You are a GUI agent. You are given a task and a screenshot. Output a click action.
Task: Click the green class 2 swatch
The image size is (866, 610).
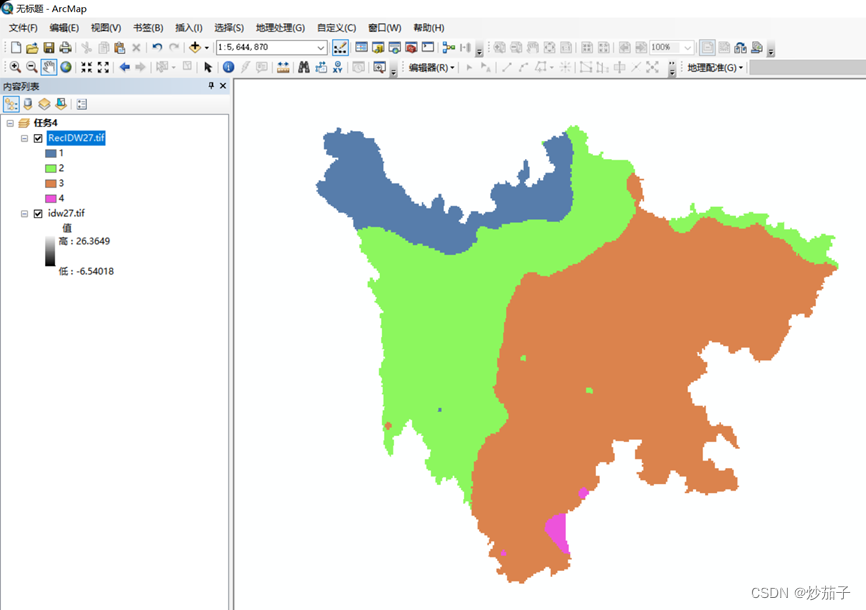pyautogui.click(x=51, y=169)
